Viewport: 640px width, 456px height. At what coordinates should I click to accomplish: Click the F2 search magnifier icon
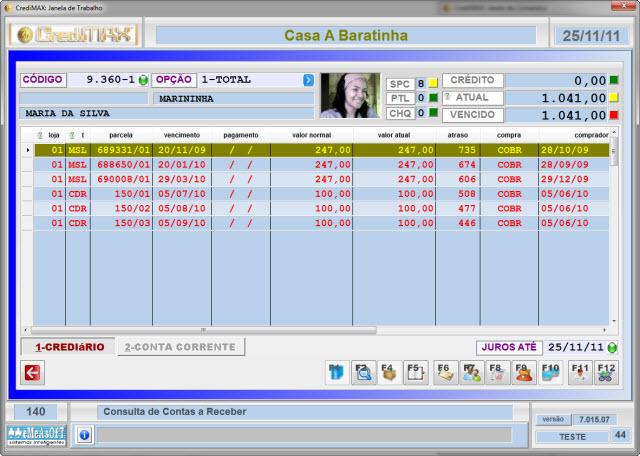pos(365,373)
